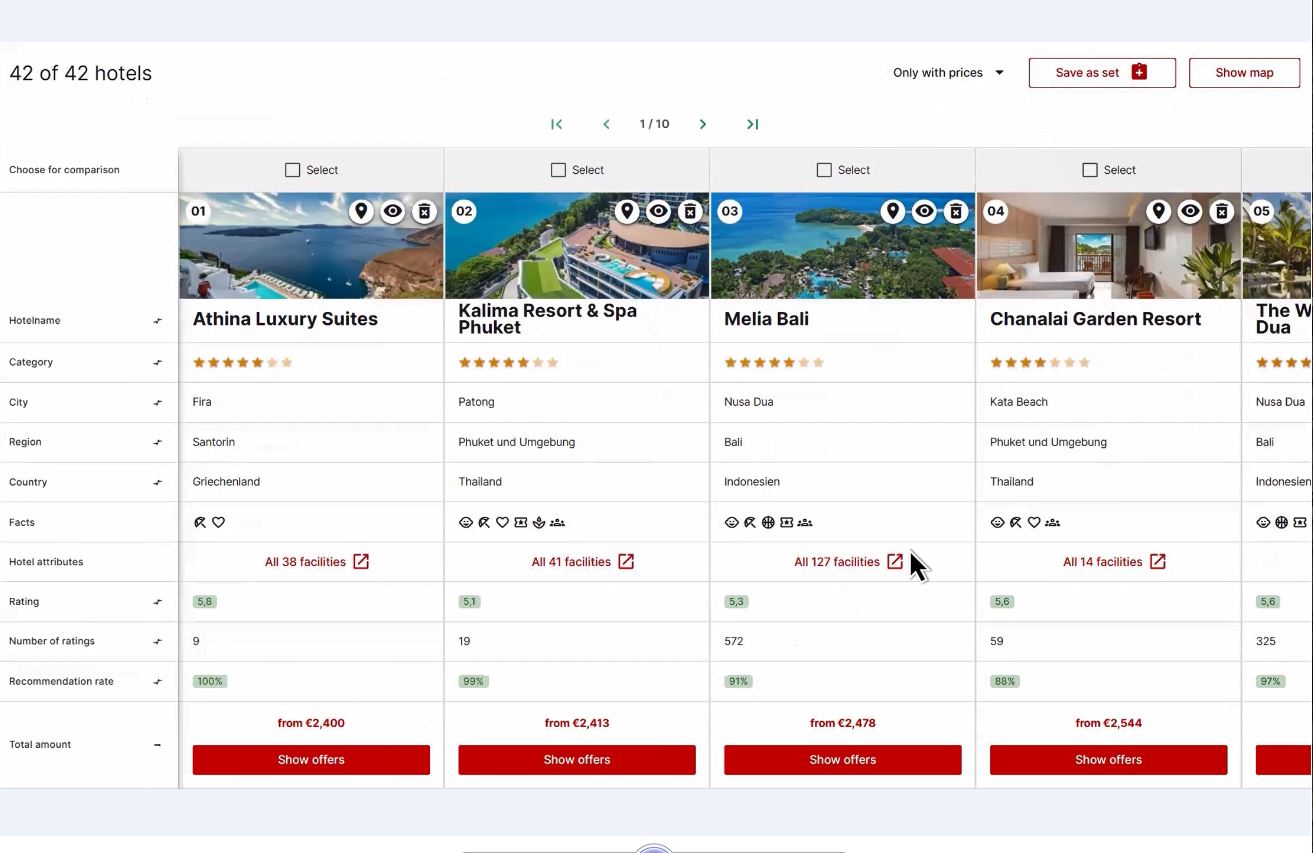Sort by Region arrows

point(157,442)
